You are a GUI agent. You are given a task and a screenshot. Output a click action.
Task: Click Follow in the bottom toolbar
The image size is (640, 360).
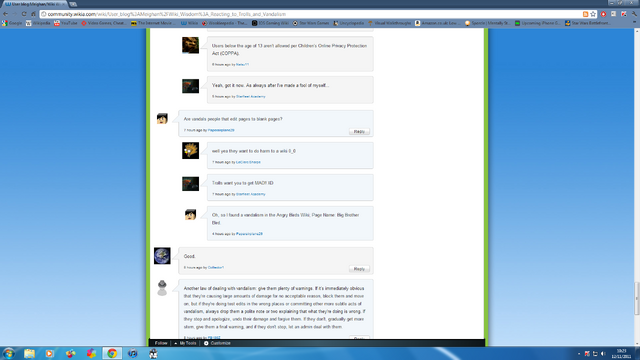coord(161,343)
